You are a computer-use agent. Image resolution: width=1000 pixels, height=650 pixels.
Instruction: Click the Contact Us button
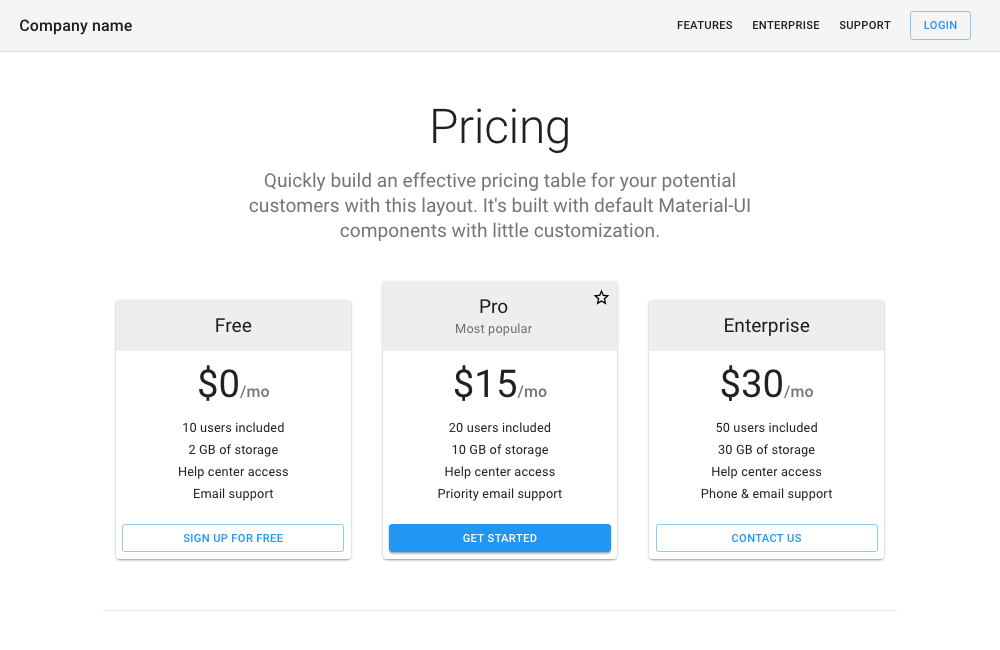click(x=766, y=538)
